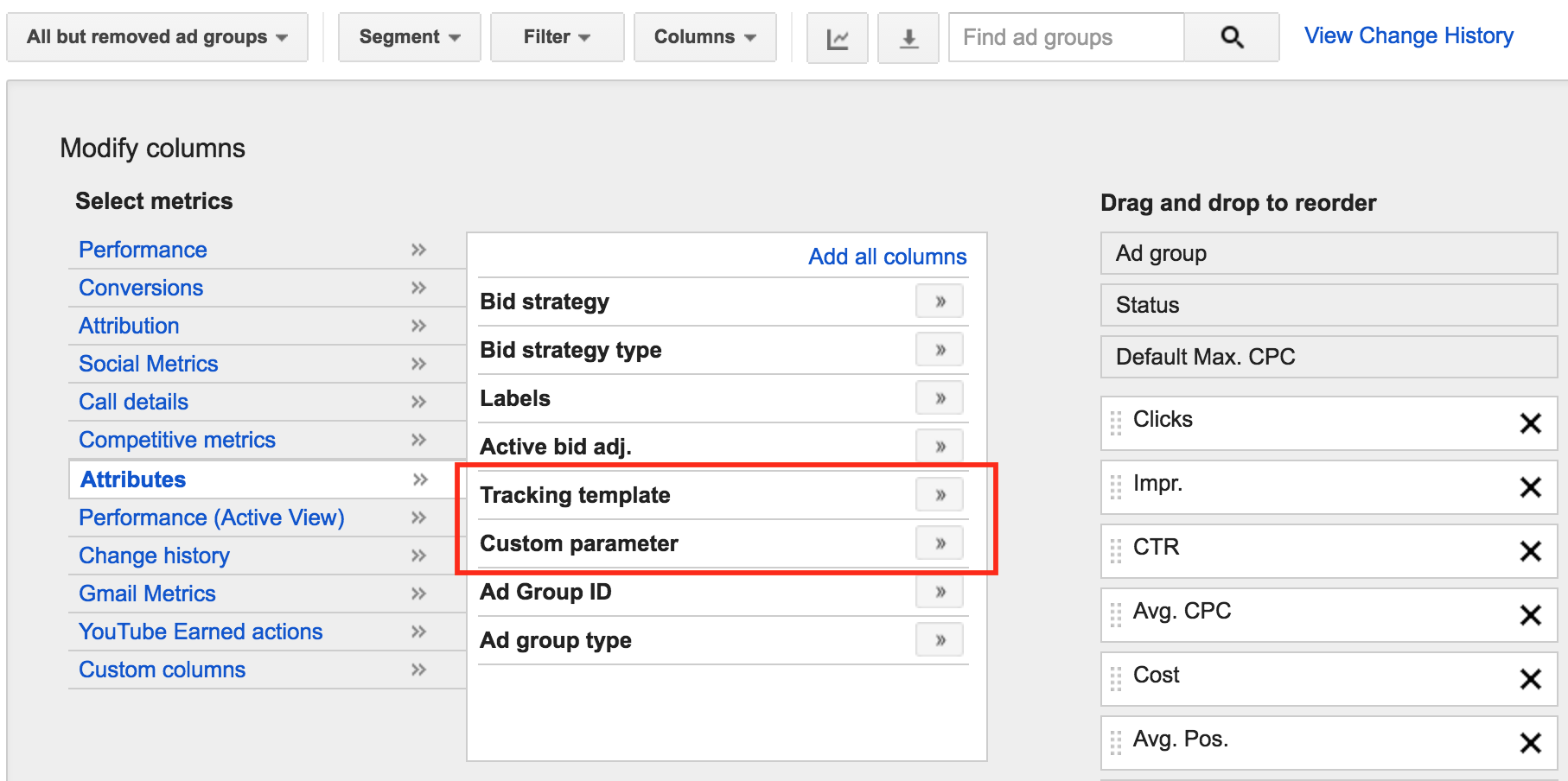Grab the CTR column drag handle

coord(1116,550)
